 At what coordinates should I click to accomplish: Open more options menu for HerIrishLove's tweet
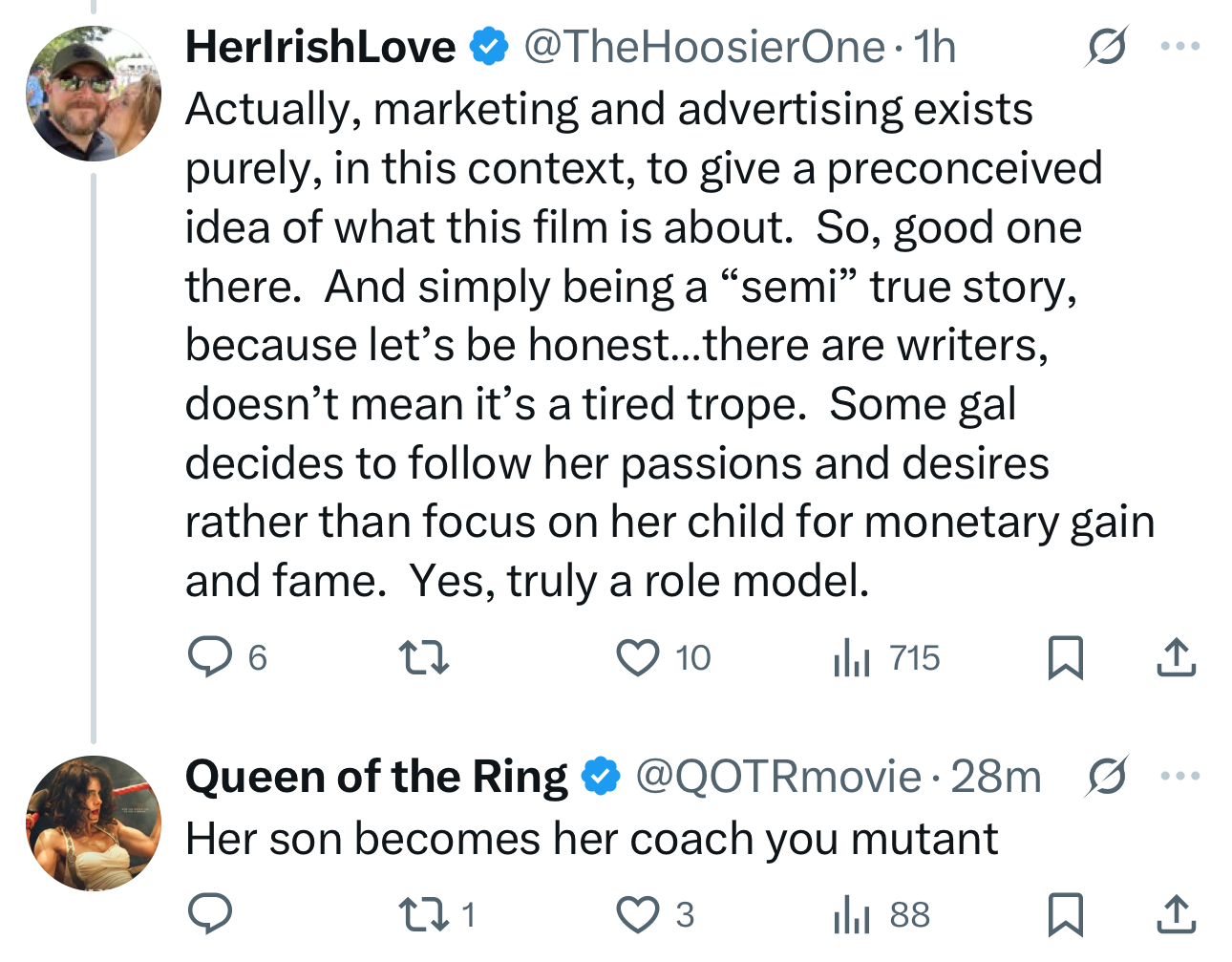tap(1180, 46)
